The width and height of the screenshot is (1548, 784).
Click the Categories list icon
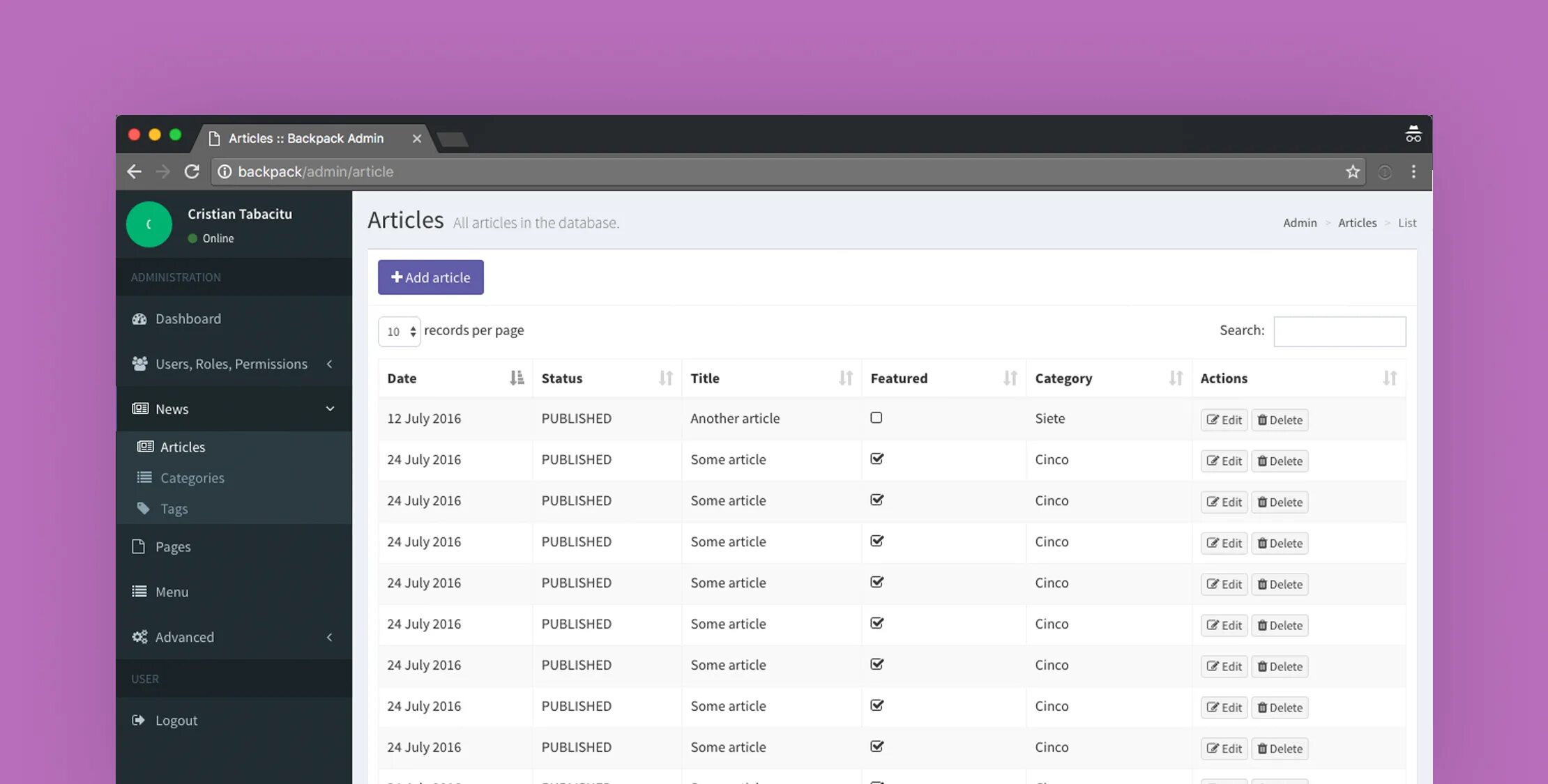point(144,477)
